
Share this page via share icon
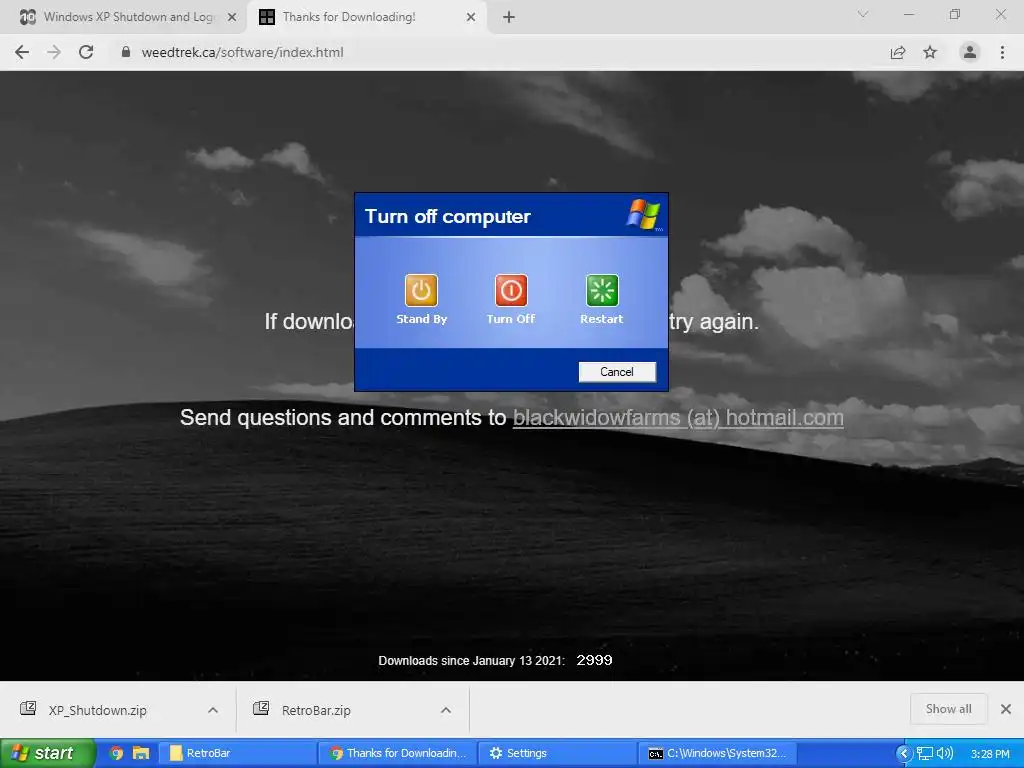[x=898, y=52]
